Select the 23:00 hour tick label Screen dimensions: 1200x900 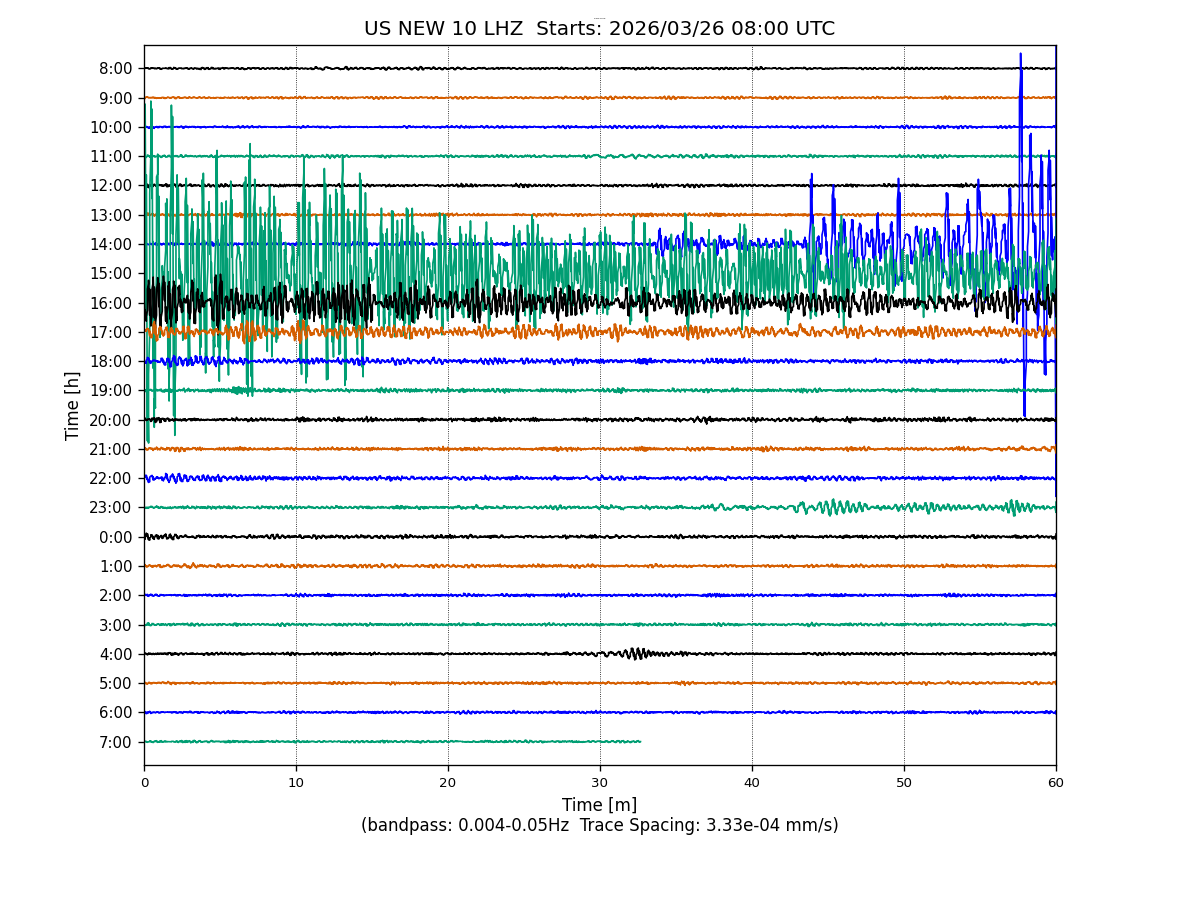111,508
